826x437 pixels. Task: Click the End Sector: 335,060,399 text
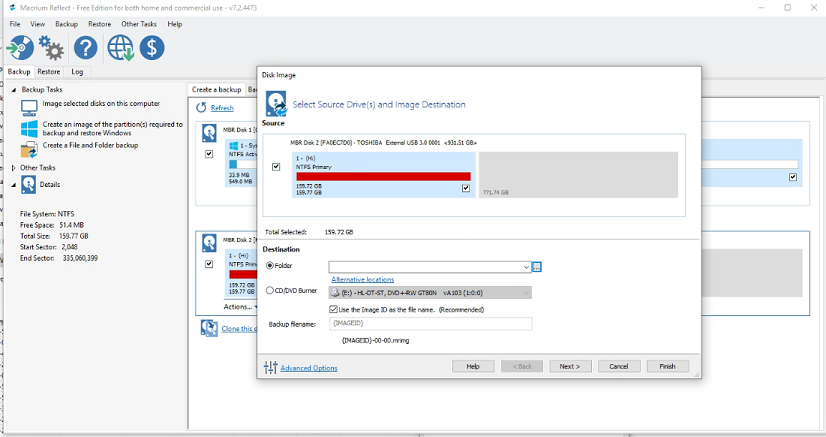(x=58, y=259)
